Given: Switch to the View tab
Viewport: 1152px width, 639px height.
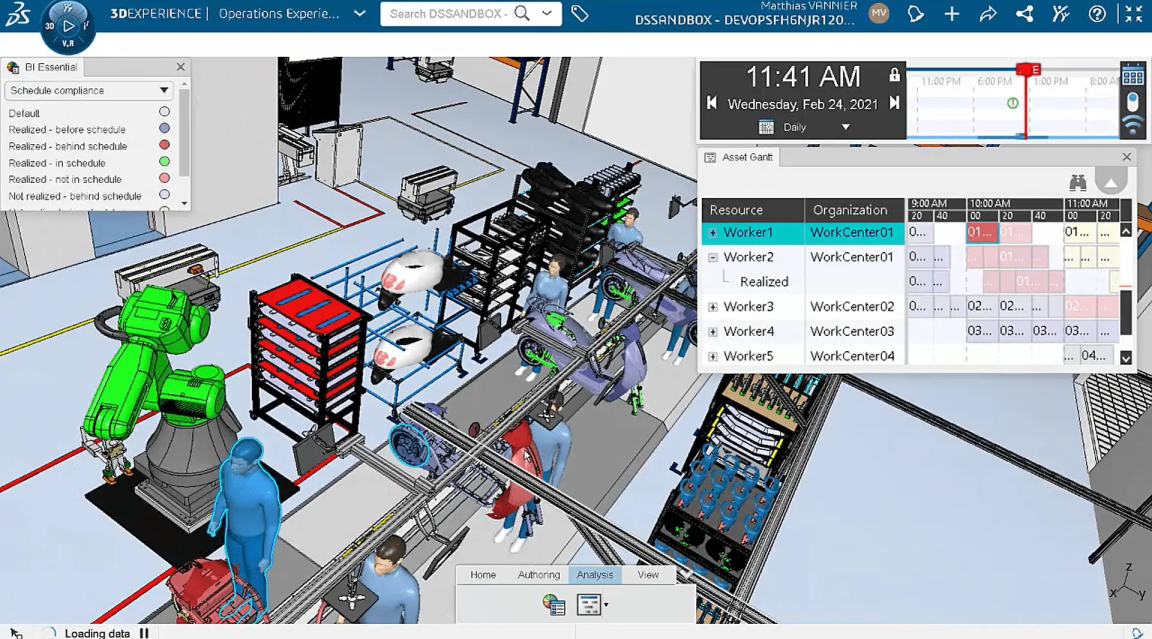Looking at the screenshot, I should (648, 575).
